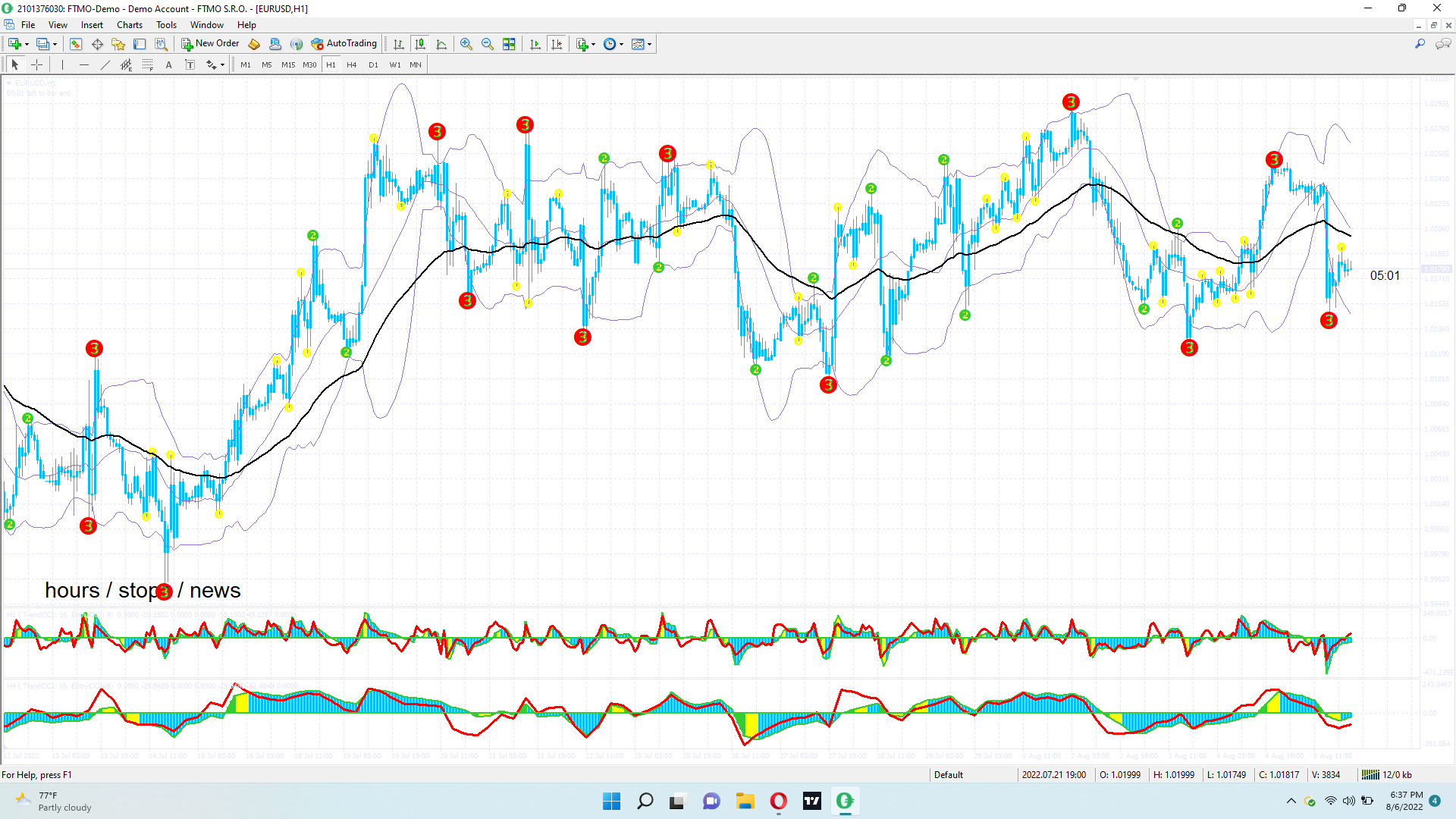This screenshot has width=1456, height=819.
Task: Open the Insert menu
Action: [x=92, y=25]
